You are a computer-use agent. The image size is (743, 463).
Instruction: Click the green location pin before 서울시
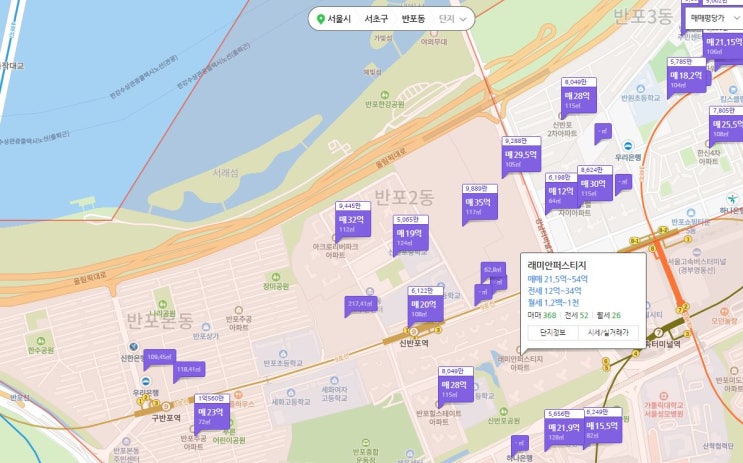pyautogui.click(x=321, y=19)
